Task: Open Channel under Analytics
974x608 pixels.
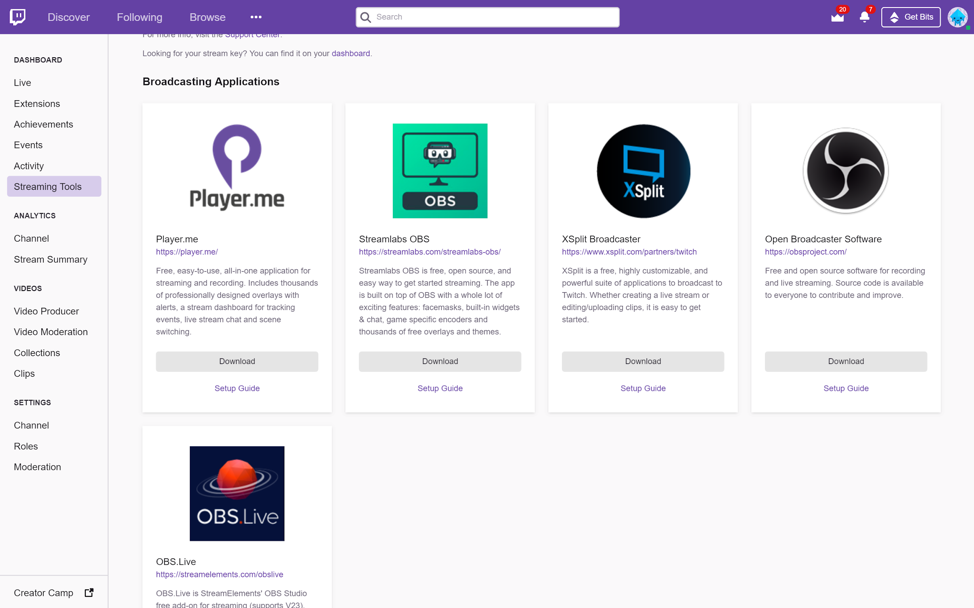Action: (x=31, y=238)
